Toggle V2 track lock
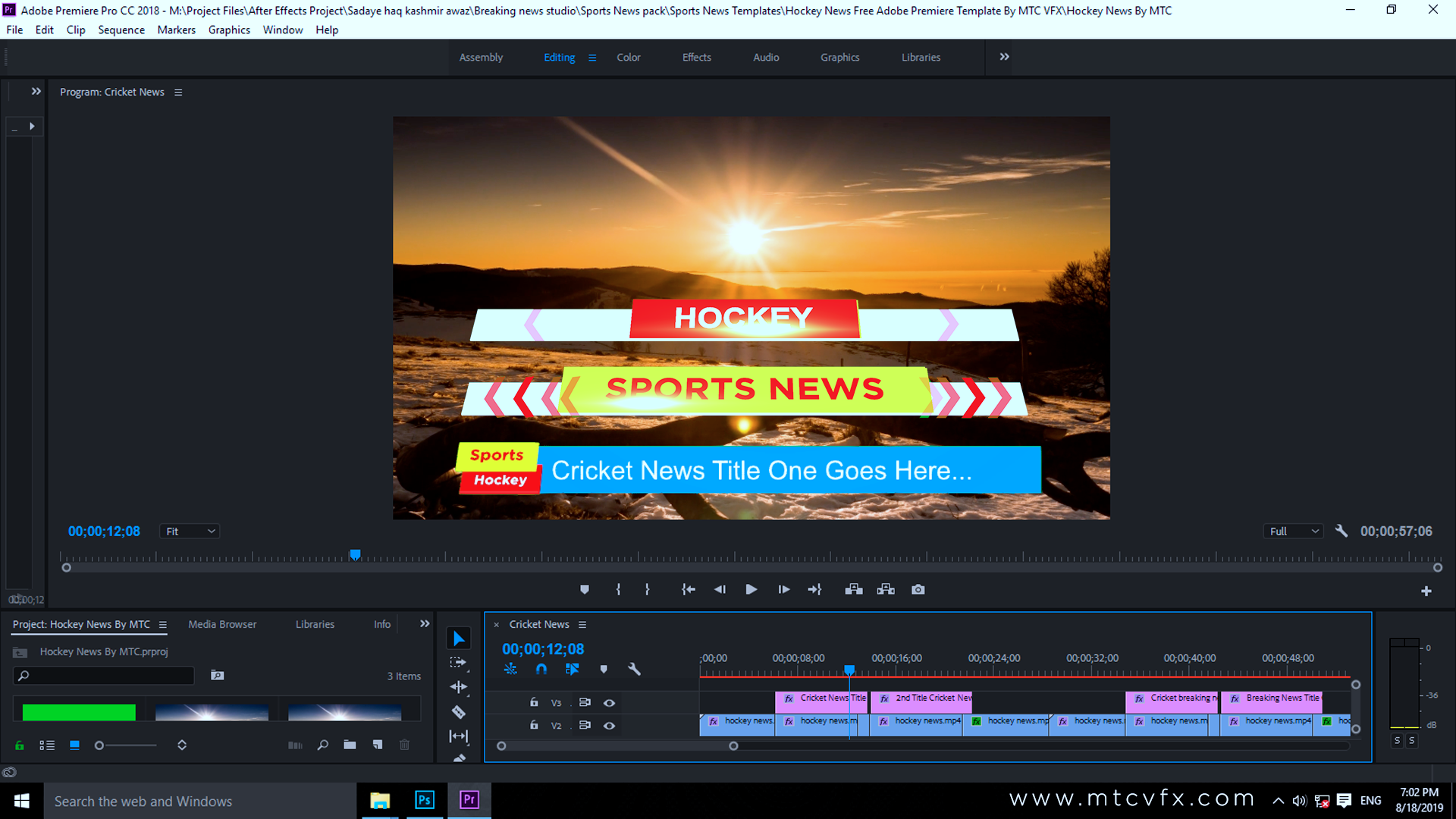1456x819 pixels. point(534,725)
